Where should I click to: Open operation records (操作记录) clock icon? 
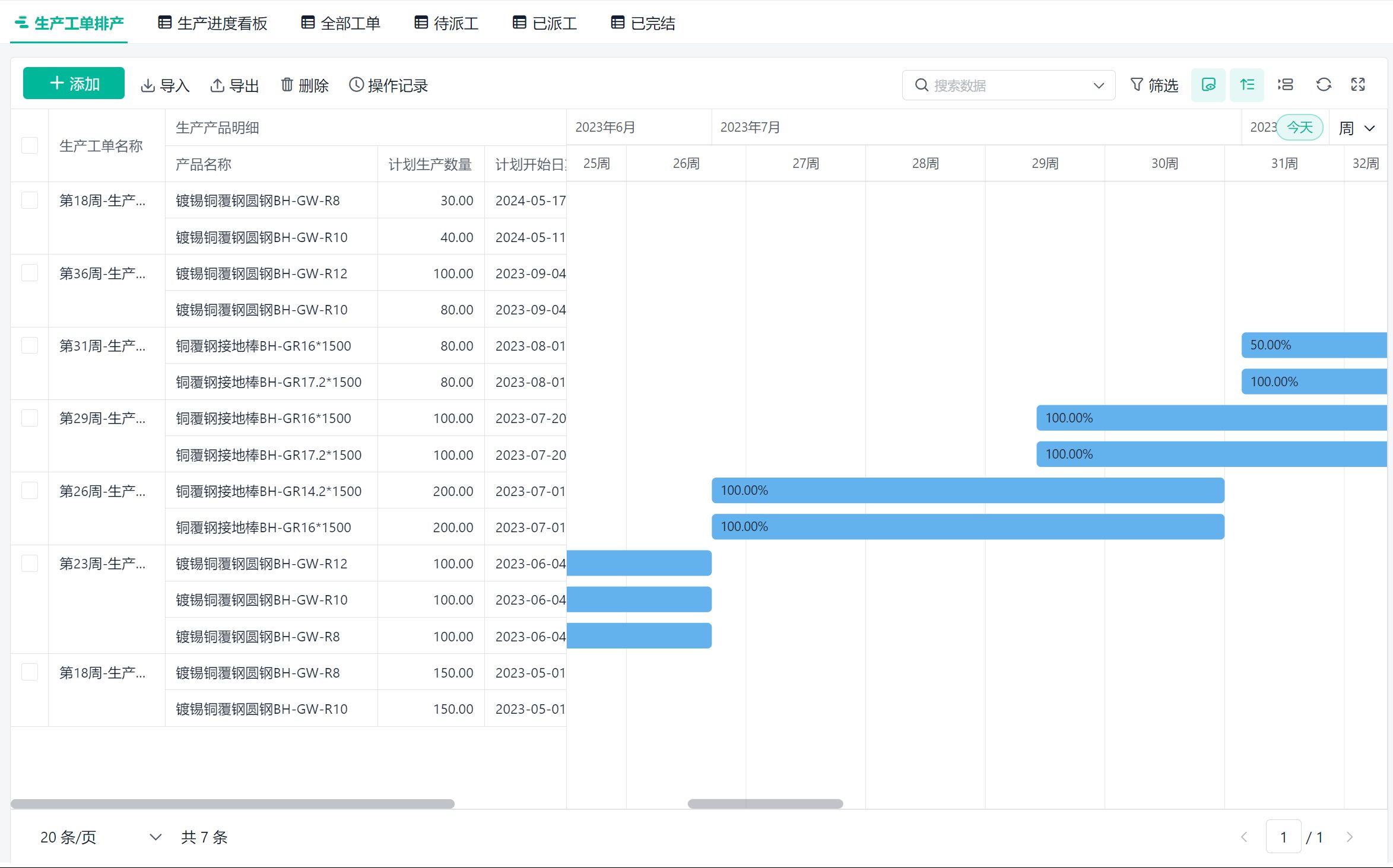pyautogui.click(x=356, y=85)
